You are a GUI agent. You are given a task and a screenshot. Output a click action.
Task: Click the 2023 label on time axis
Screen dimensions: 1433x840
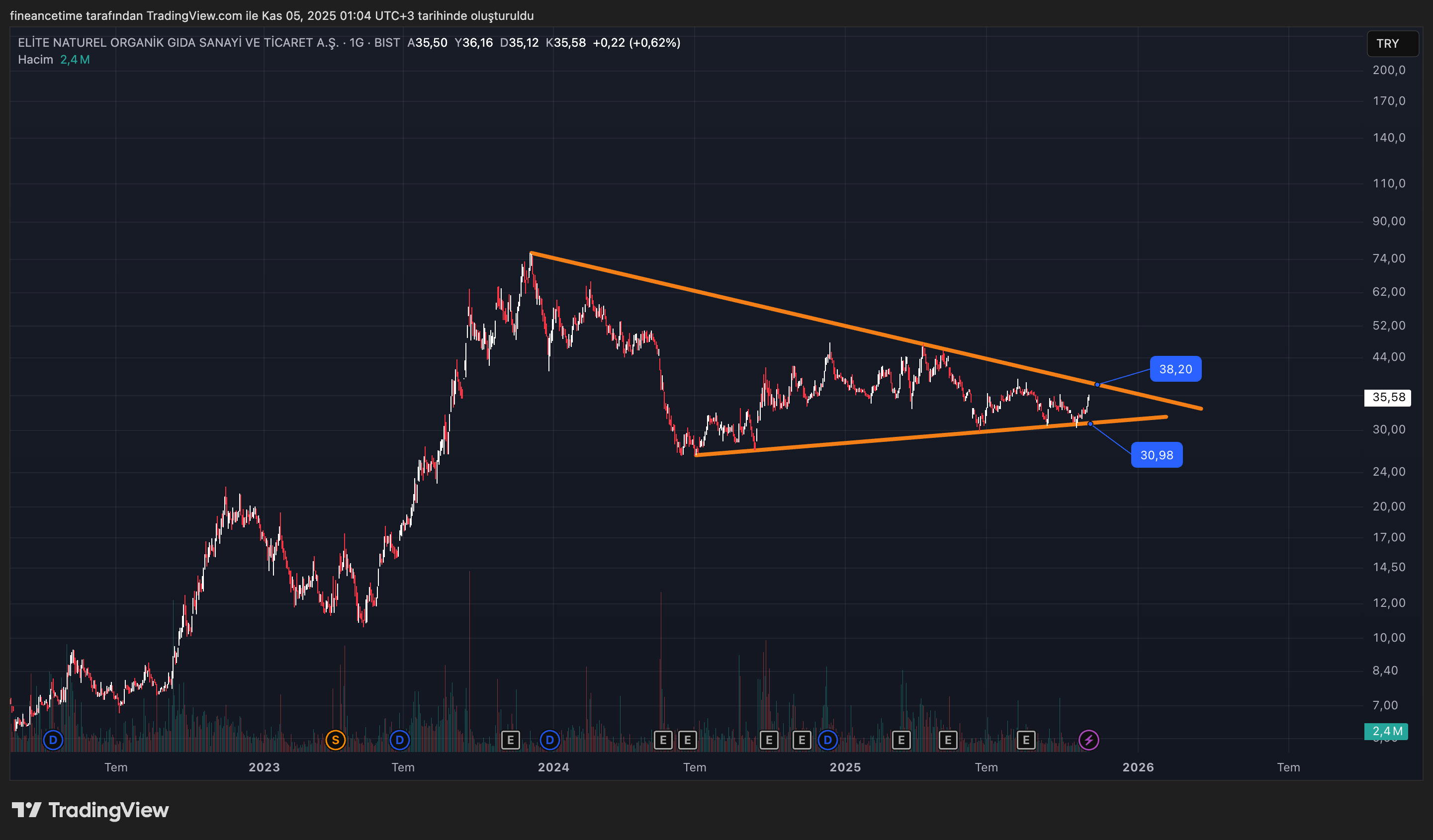pos(264,767)
